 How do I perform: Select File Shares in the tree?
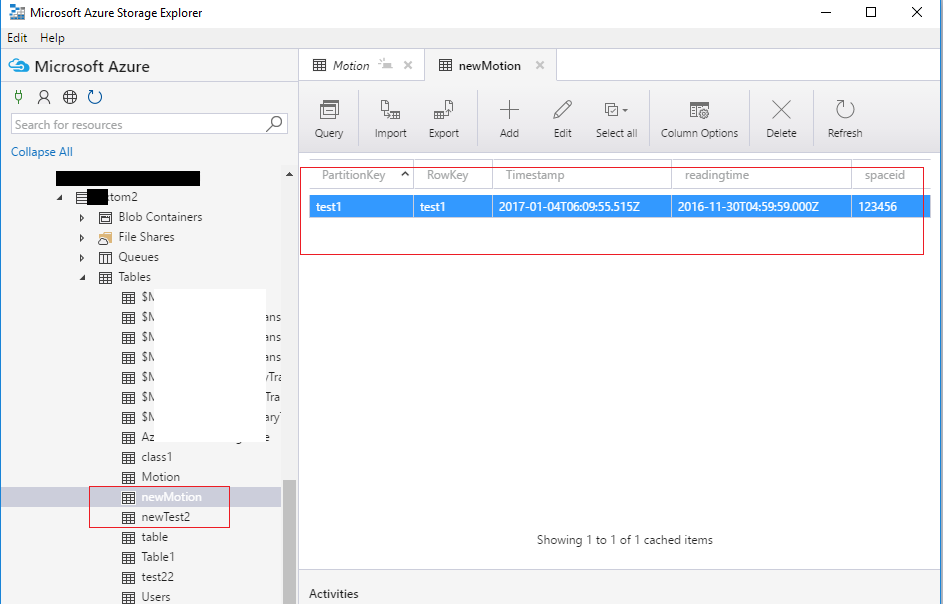tap(146, 237)
